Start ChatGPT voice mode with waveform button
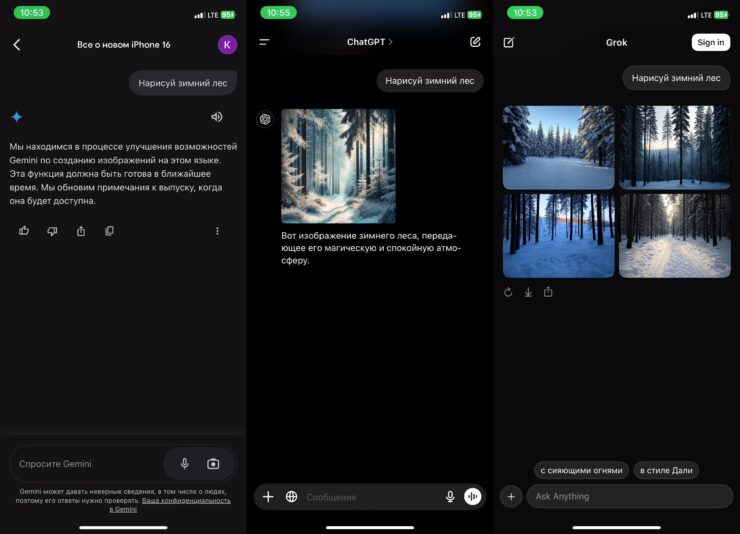The image size is (740, 534). tap(473, 497)
